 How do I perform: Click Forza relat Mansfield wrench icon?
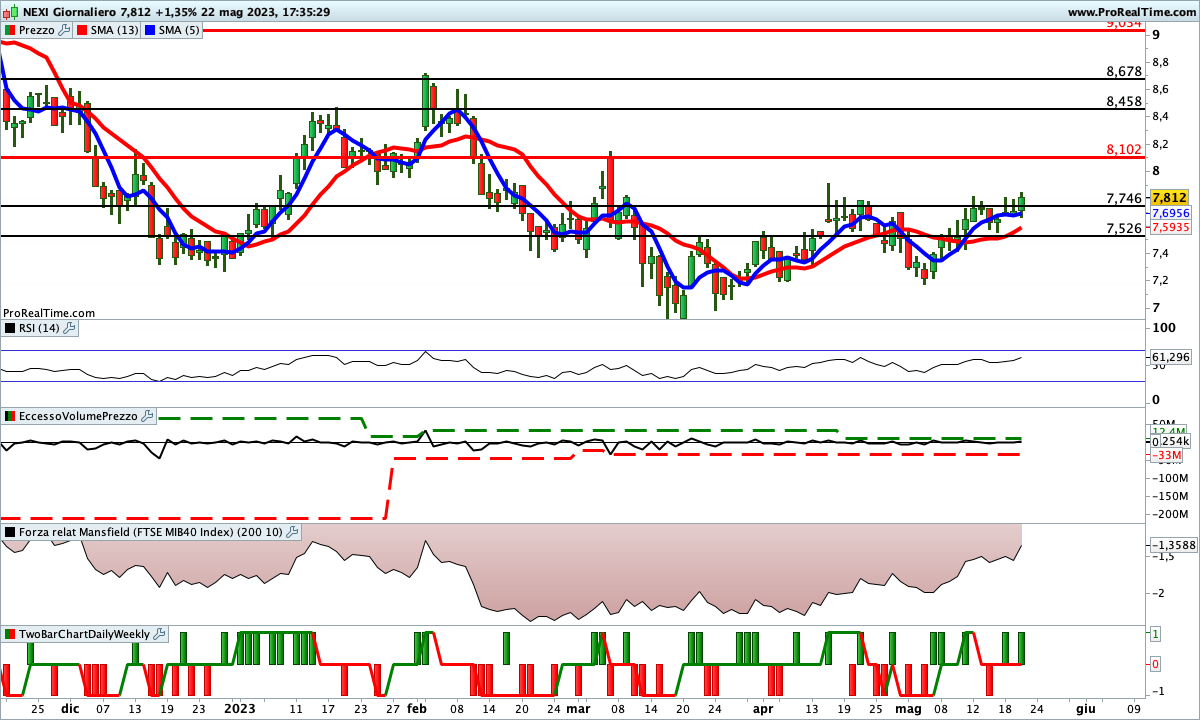(x=294, y=532)
